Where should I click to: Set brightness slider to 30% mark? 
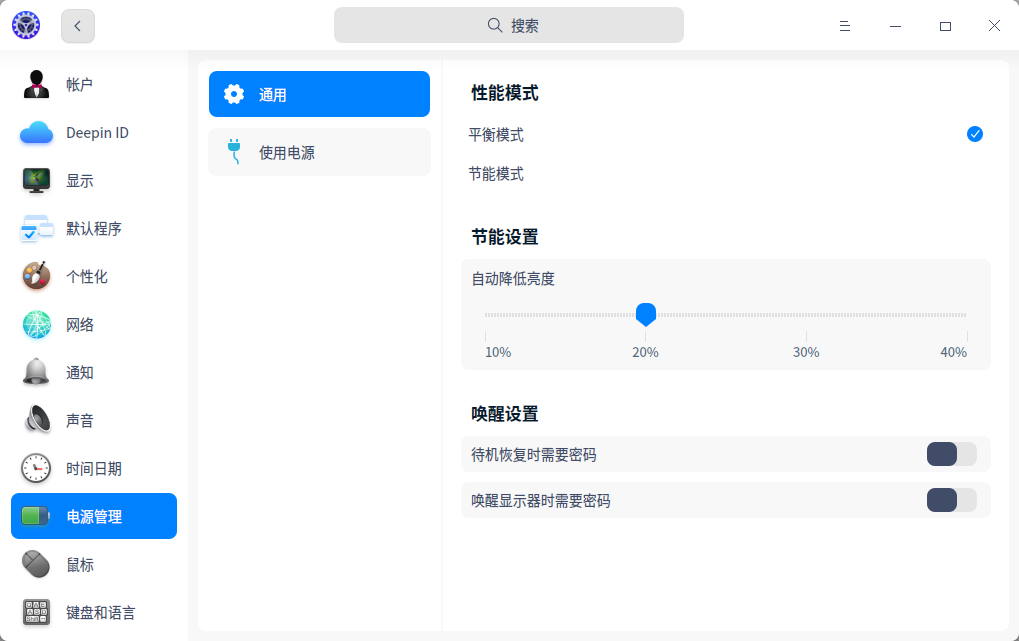(x=806, y=316)
